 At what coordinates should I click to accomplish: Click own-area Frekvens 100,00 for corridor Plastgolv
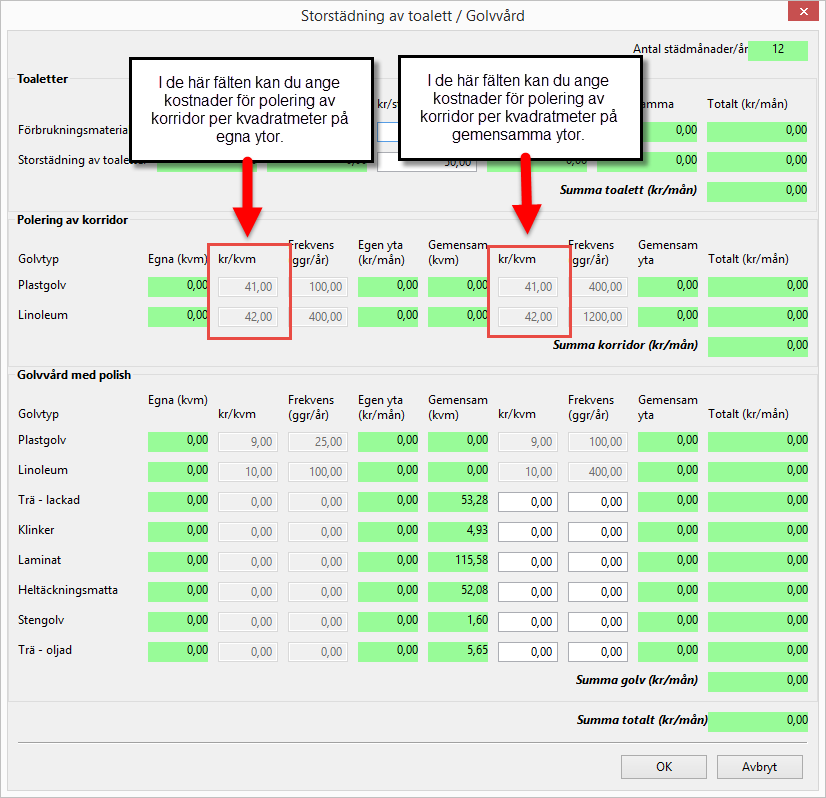(318, 287)
